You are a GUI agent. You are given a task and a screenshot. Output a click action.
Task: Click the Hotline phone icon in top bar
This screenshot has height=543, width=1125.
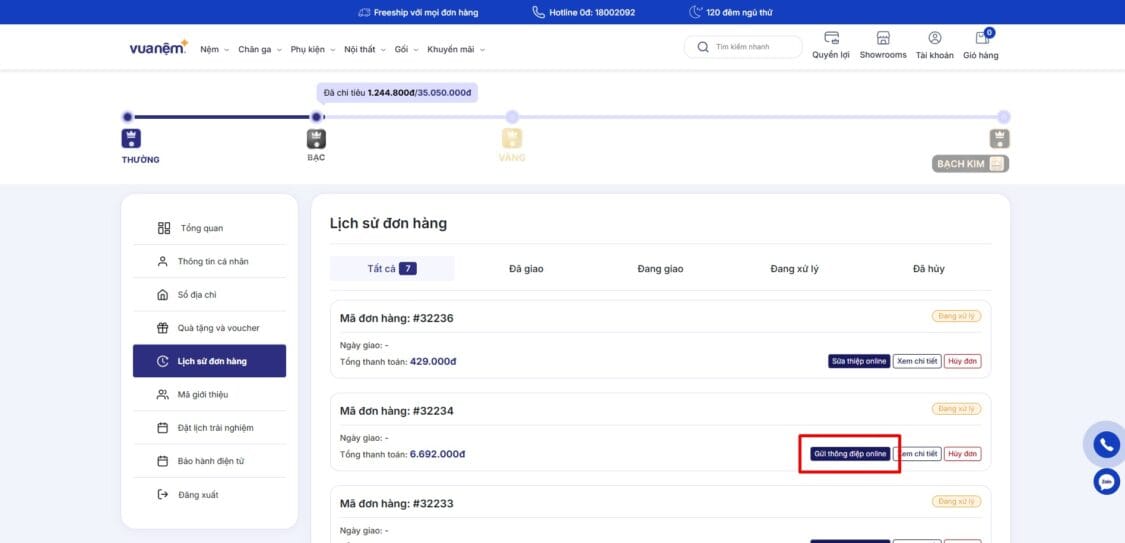click(538, 12)
